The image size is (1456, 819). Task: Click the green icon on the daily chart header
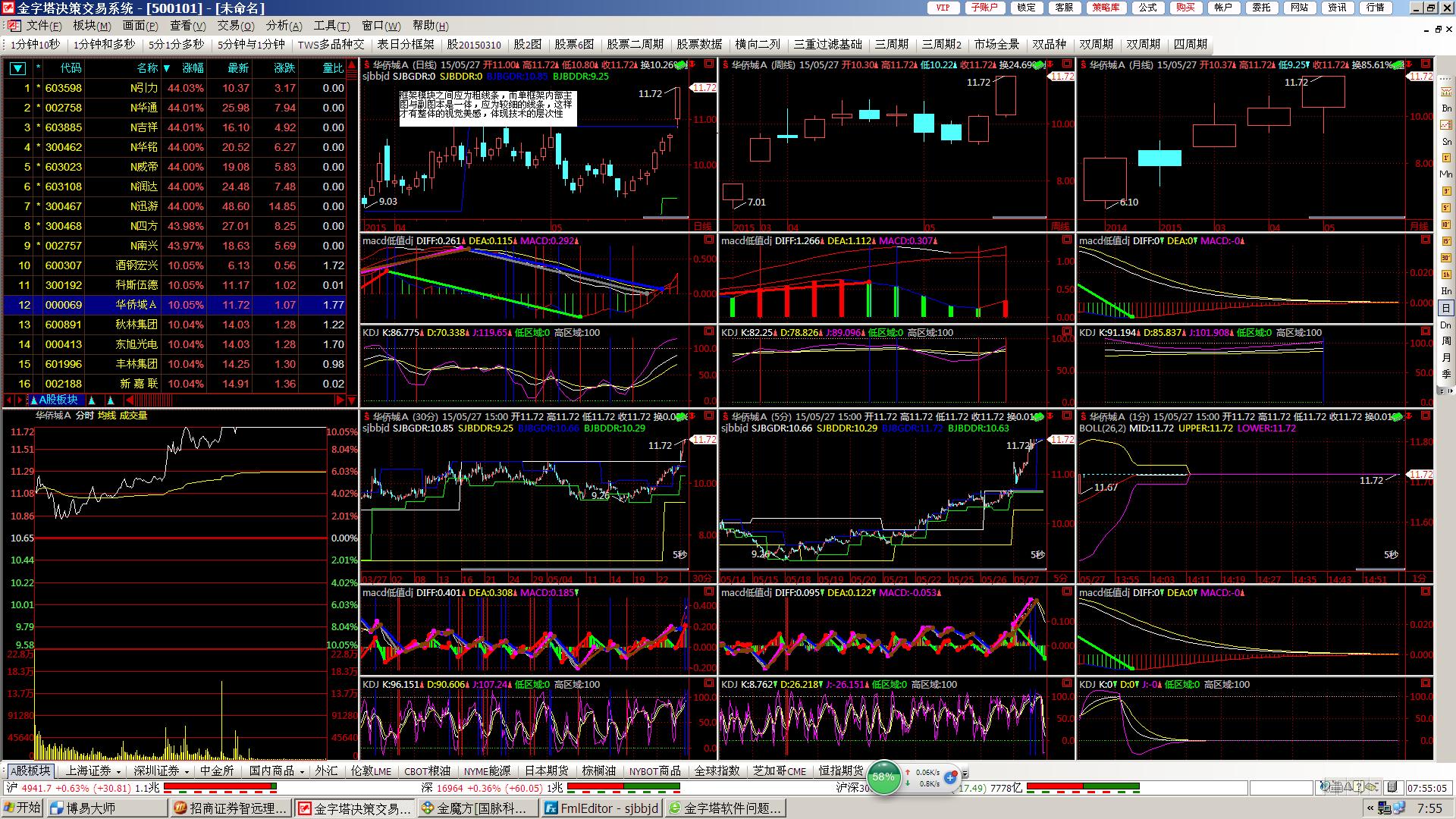pos(681,65)
